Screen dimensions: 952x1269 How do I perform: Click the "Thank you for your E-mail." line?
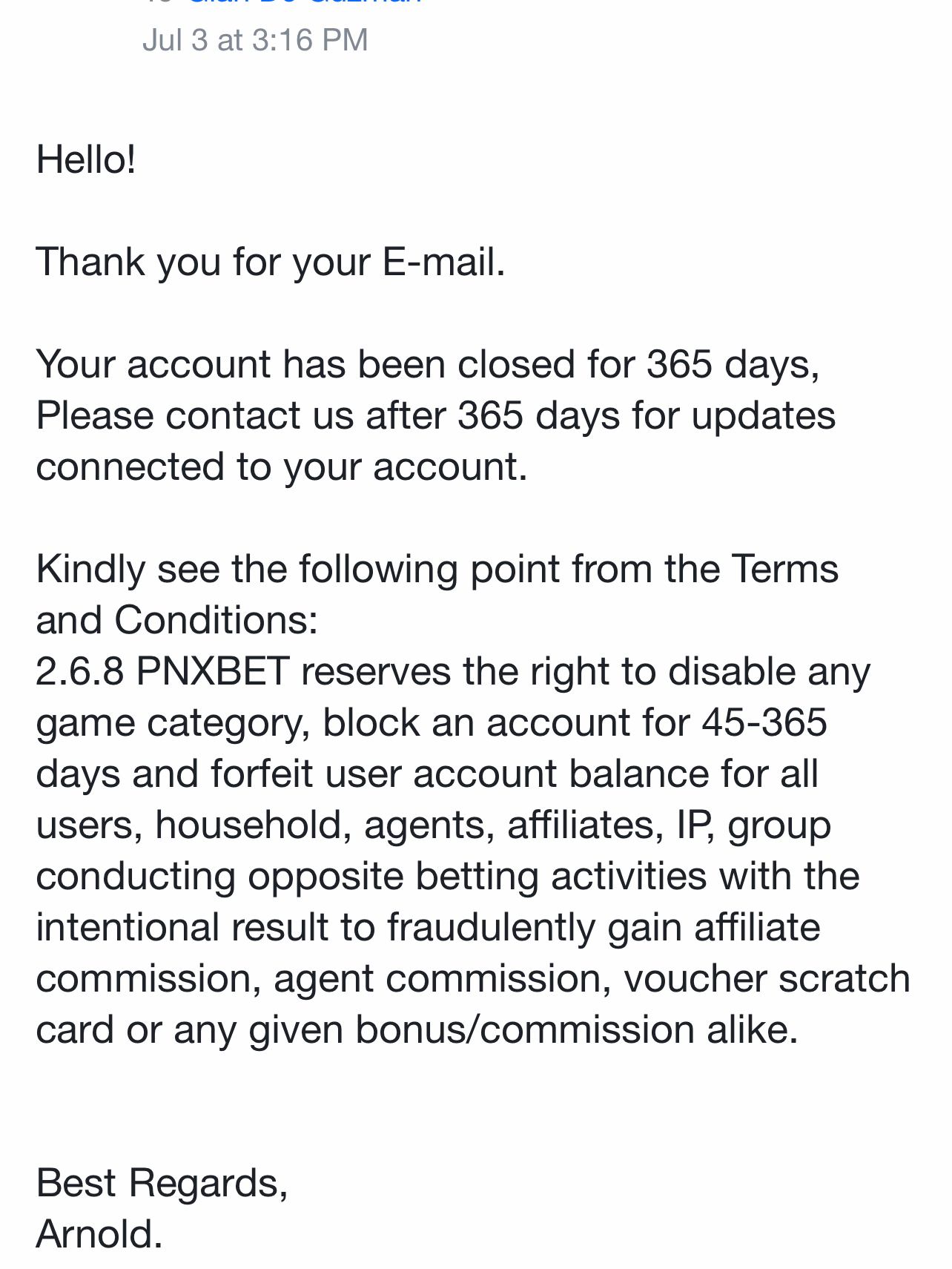pyautogui.click(x=270, y=262)
